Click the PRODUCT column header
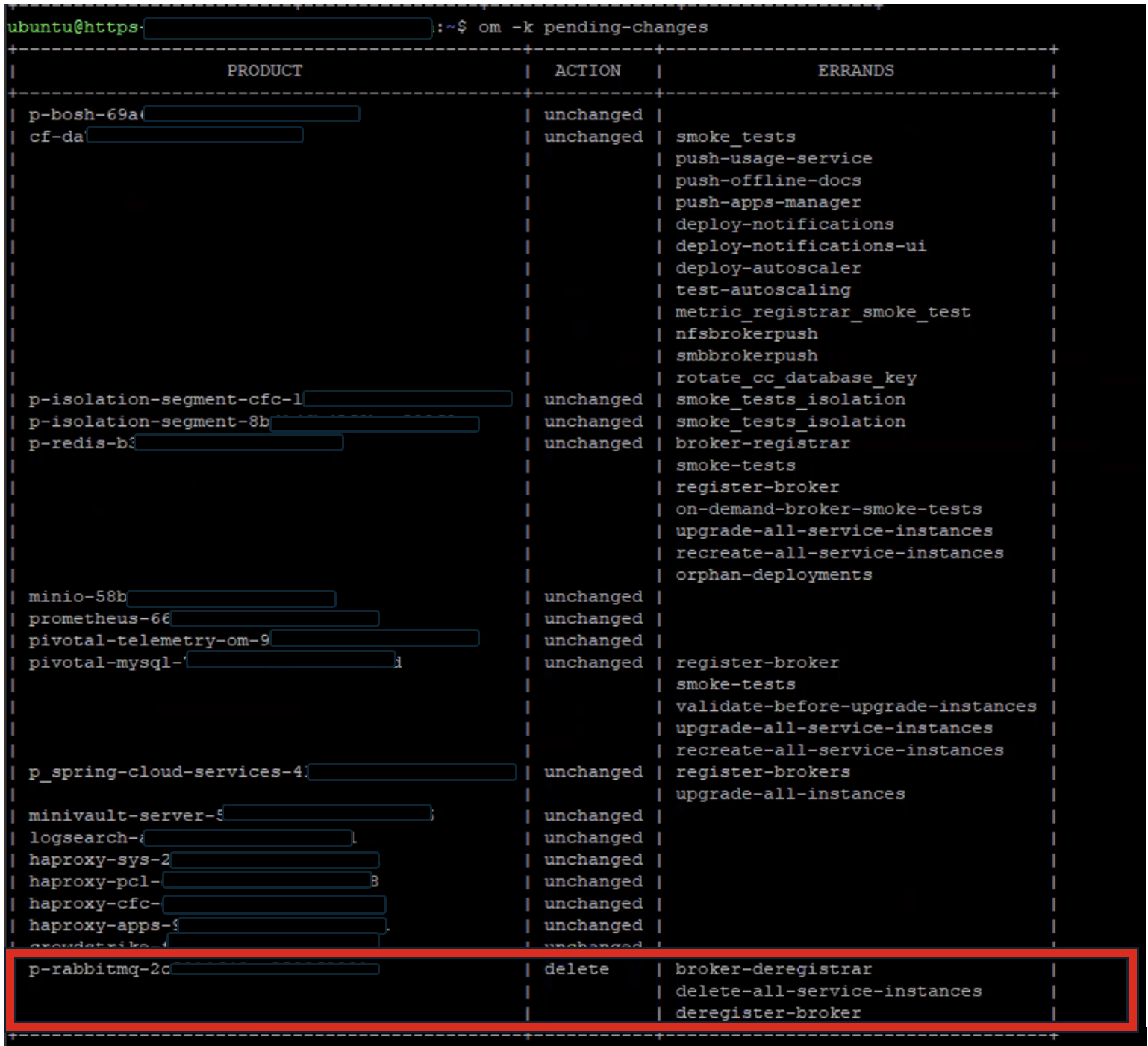 point(264,71)
